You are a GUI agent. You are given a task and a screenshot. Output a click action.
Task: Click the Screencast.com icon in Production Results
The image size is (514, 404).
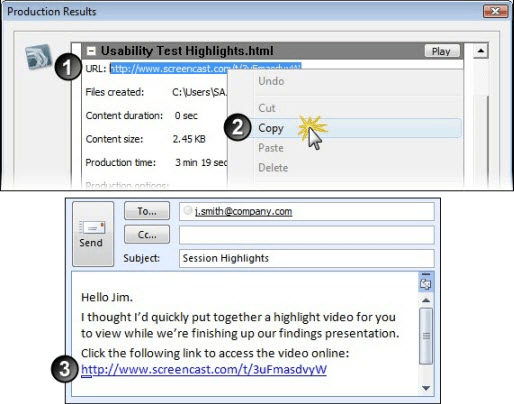click(39, 57)
